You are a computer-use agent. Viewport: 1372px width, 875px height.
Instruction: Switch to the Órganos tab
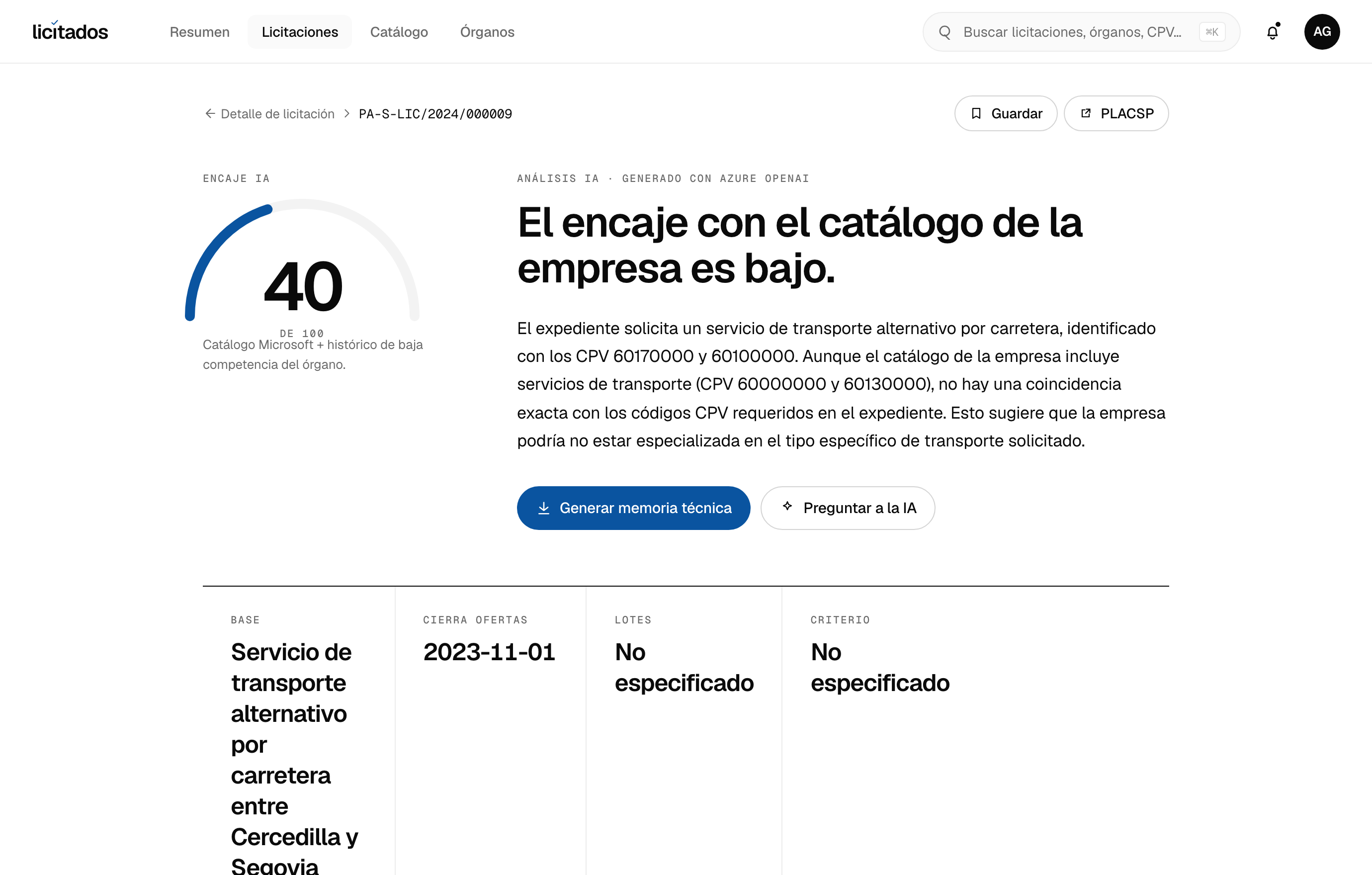(487, 32)
